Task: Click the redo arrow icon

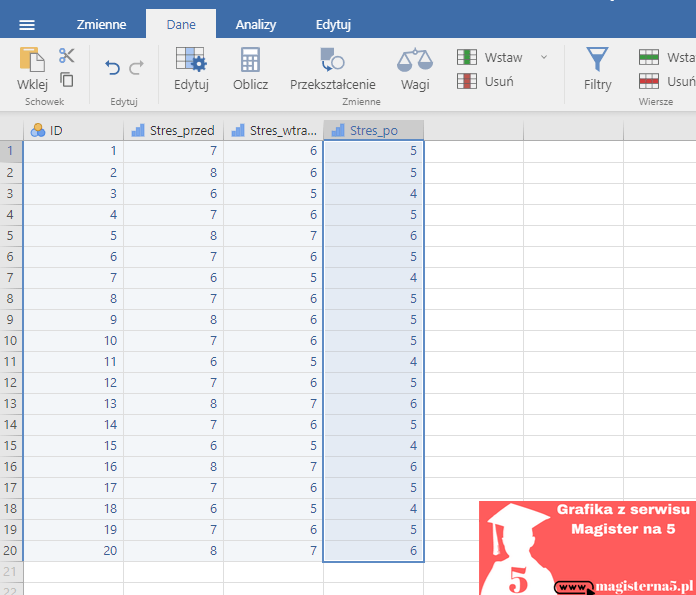Action: (136, 67)
